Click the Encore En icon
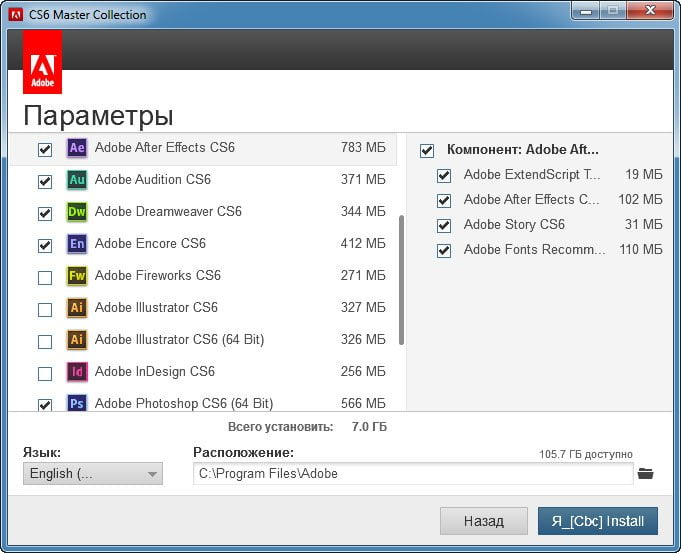 click(77, 244)
